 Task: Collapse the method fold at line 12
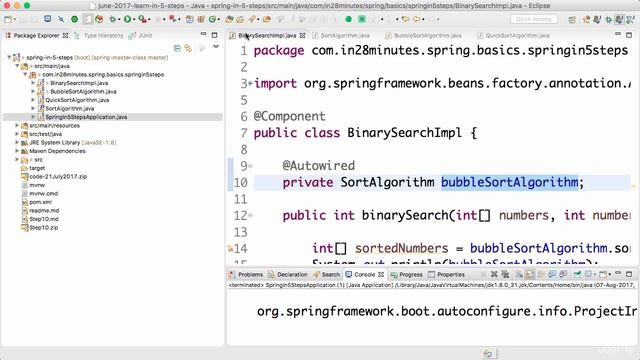(250, 215)
